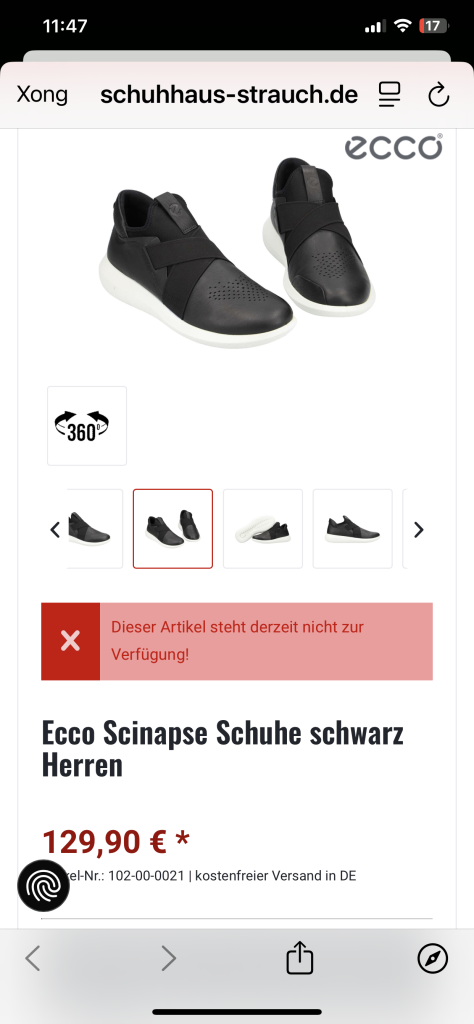Screen dimensions: 474x1024
Task: Click the ECCO brand logo
Action: (394, 147)
